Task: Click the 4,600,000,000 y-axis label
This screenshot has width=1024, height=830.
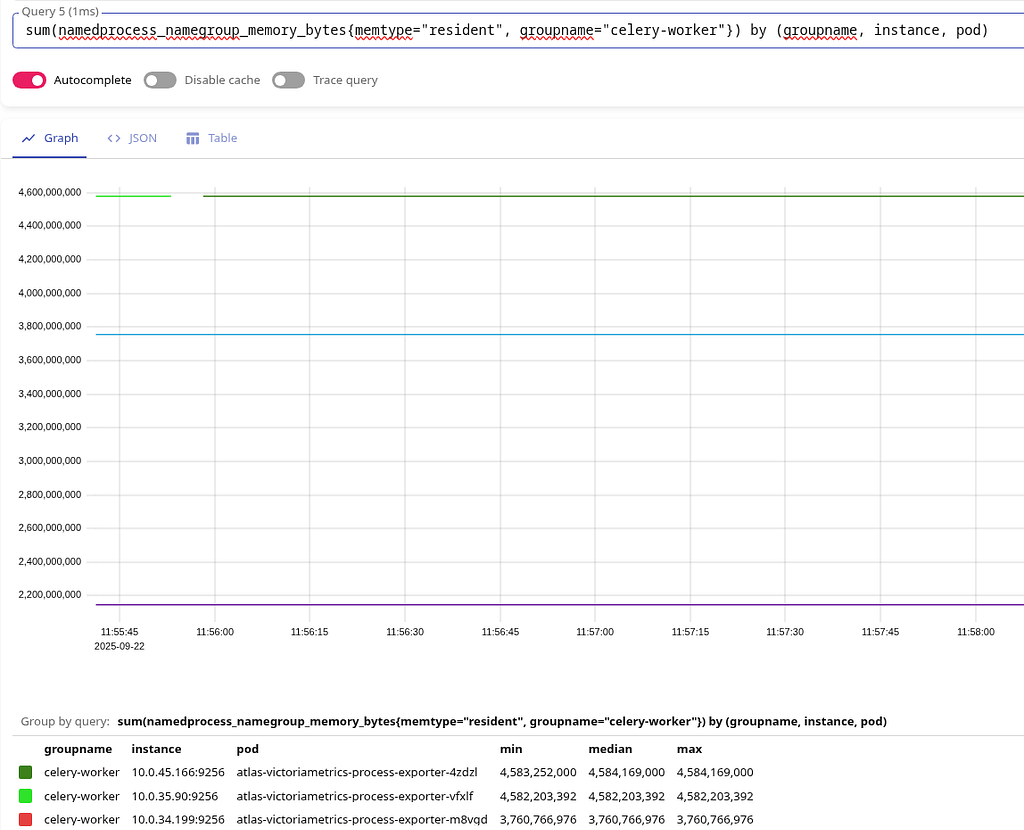Action: pyautogui.click(x=50, y=193)
